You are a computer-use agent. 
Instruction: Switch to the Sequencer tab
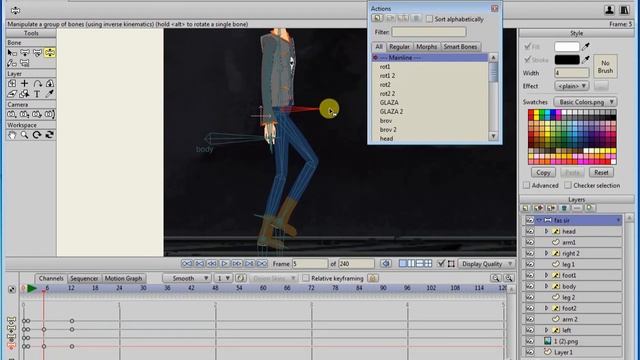(x=84, y=278)
